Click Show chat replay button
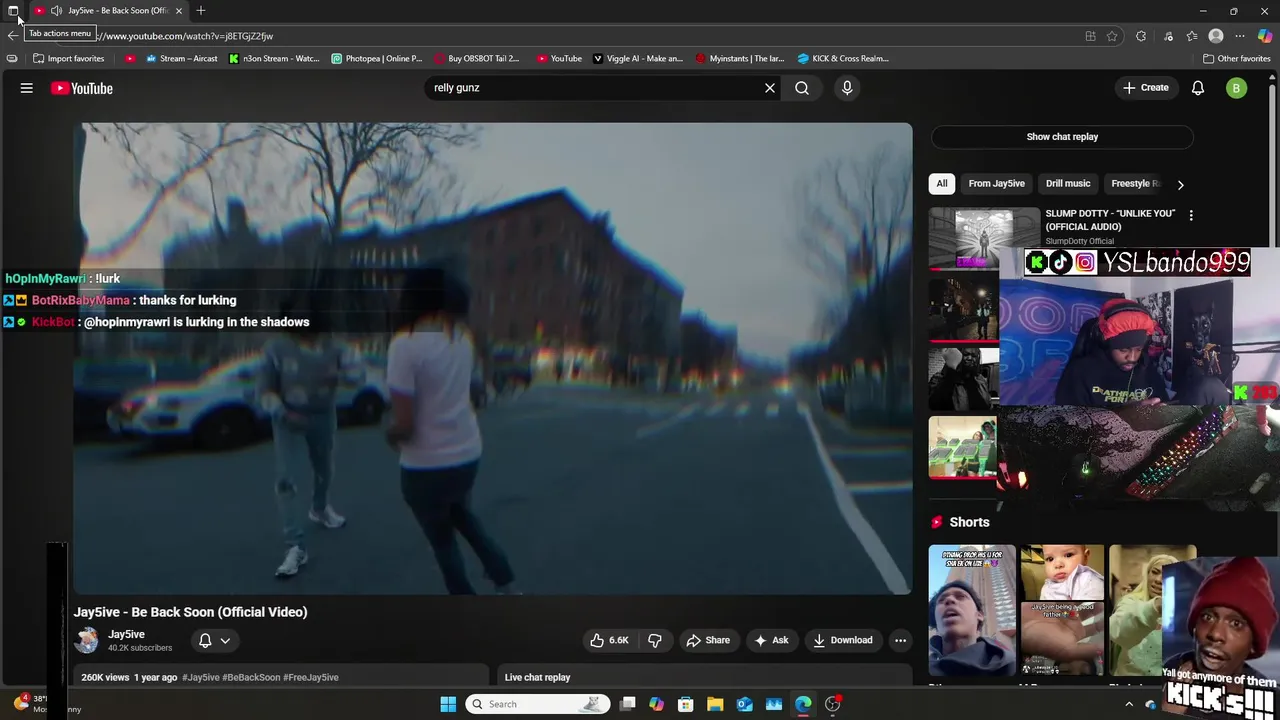Viewport: 1280px width, 720px height. (x=1061, y=137)
